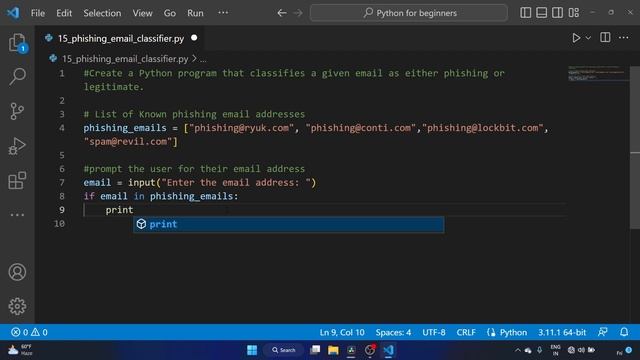Click the VS Code logo icon

(13, 13)
